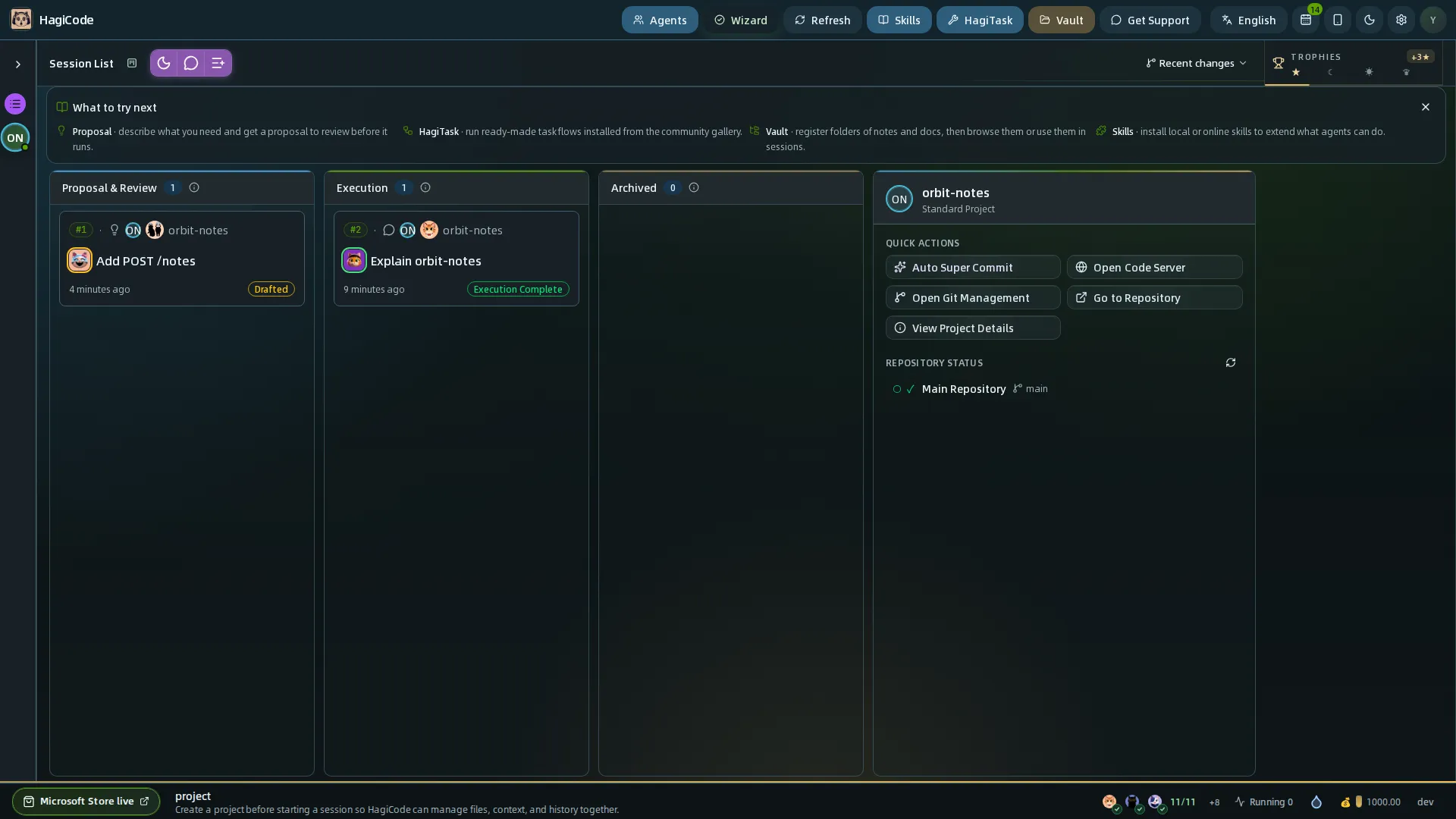Open the HagiTask button
The width and height of the screenshot is (1456, 819).
(980, 20)
